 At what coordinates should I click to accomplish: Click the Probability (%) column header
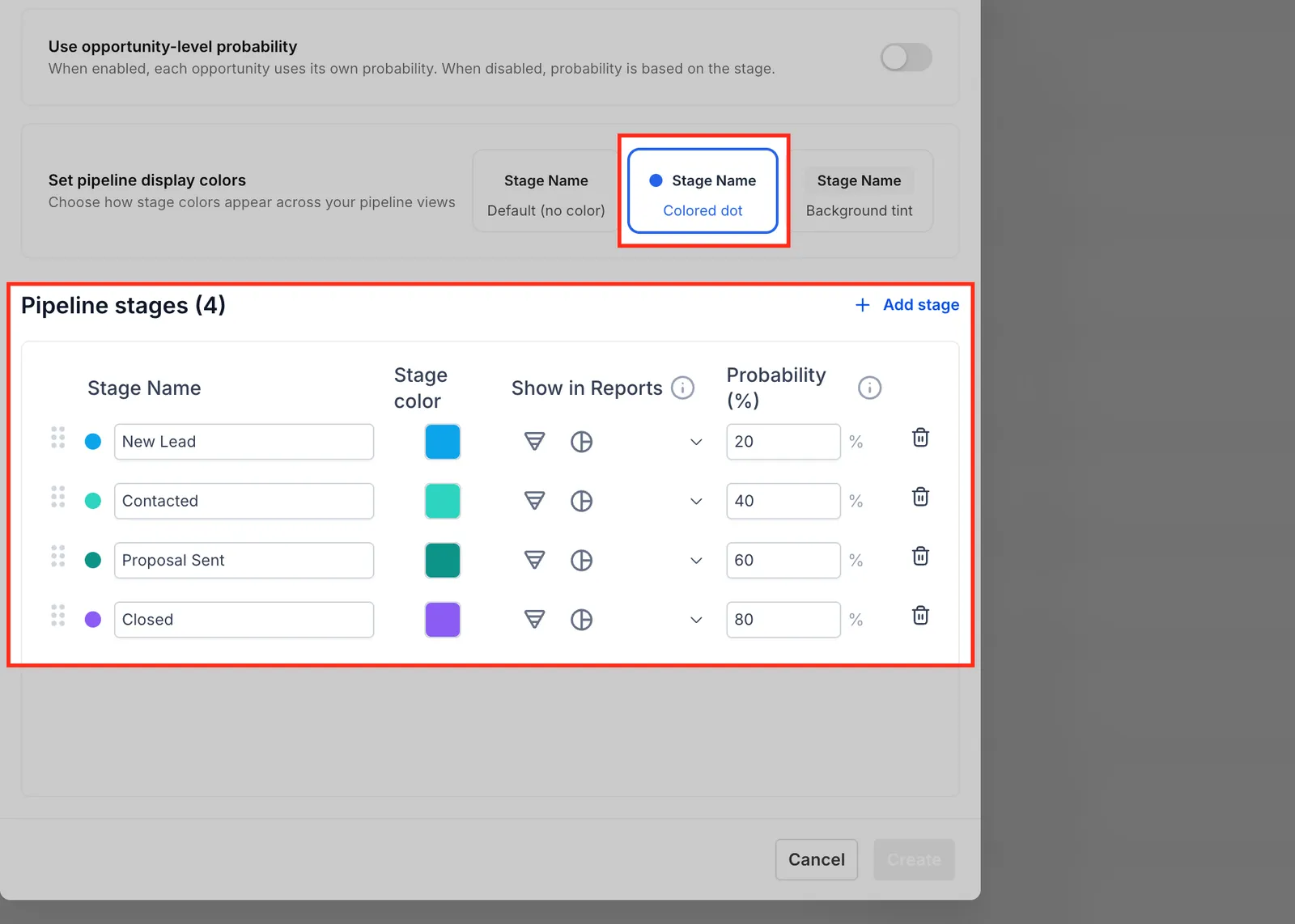point(776,388)
